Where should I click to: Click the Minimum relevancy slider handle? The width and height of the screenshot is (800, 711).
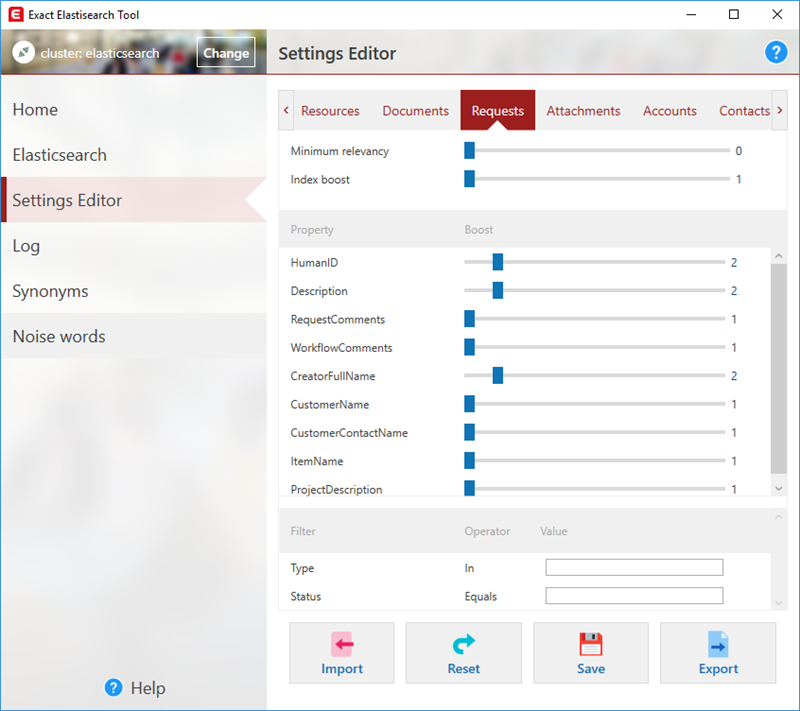click(469, 150)
